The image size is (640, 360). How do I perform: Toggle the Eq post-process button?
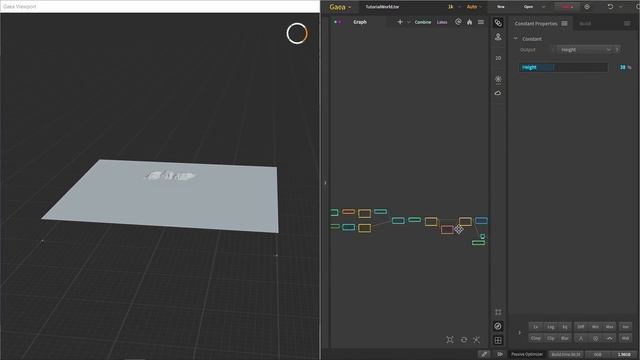click(x=564, y=327)
